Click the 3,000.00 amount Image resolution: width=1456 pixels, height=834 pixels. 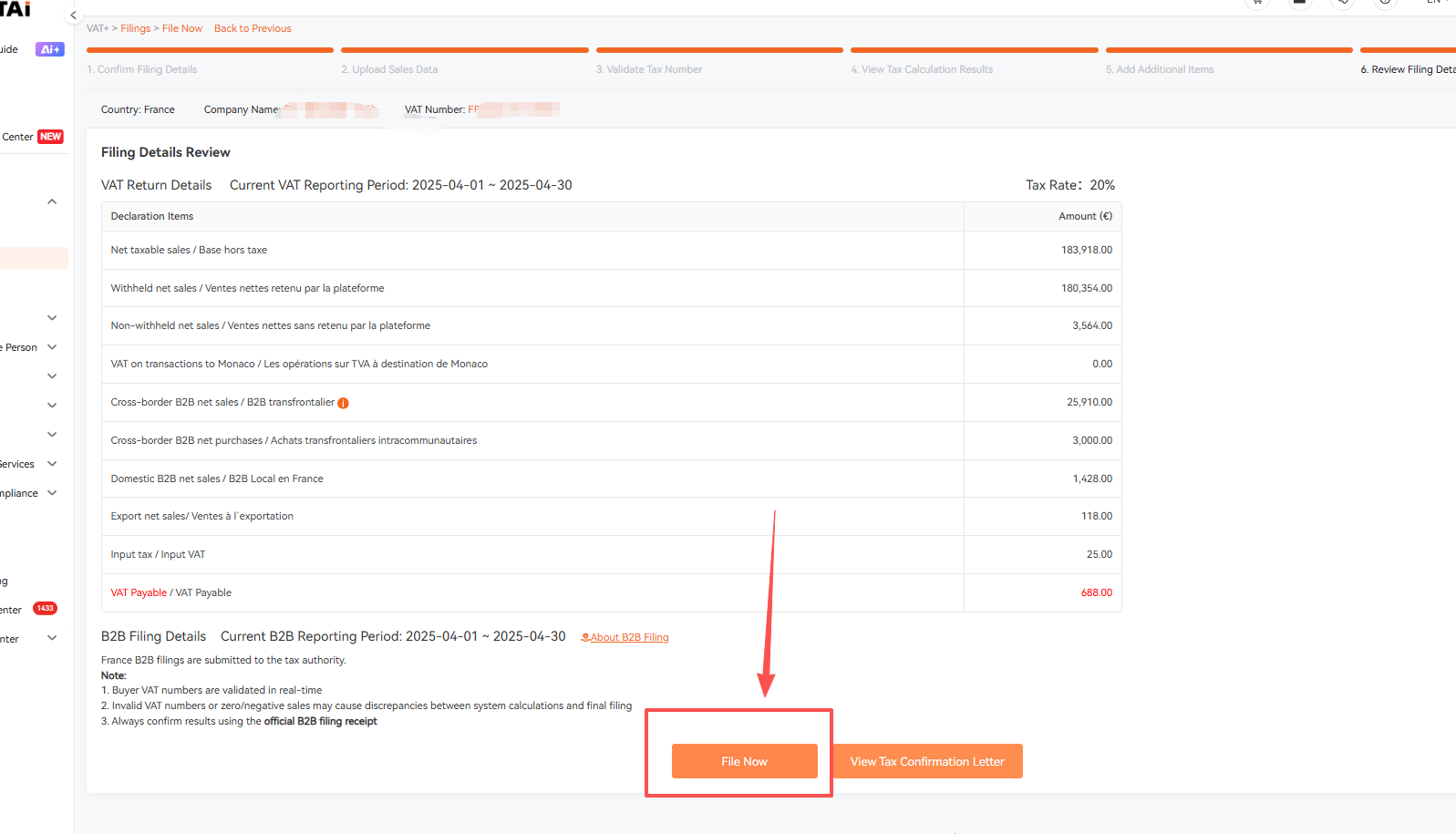pyautogui.click(x=1092, y=440)
